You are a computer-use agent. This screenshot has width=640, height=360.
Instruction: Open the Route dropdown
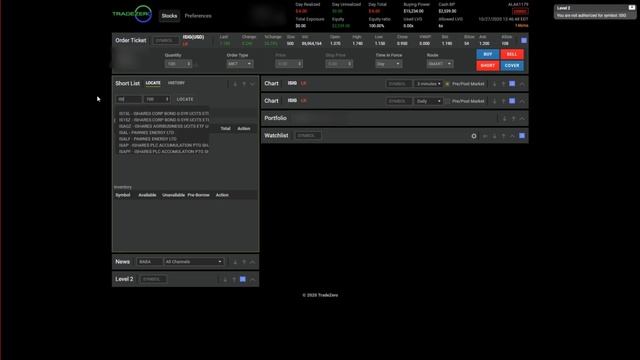[440, 64]
